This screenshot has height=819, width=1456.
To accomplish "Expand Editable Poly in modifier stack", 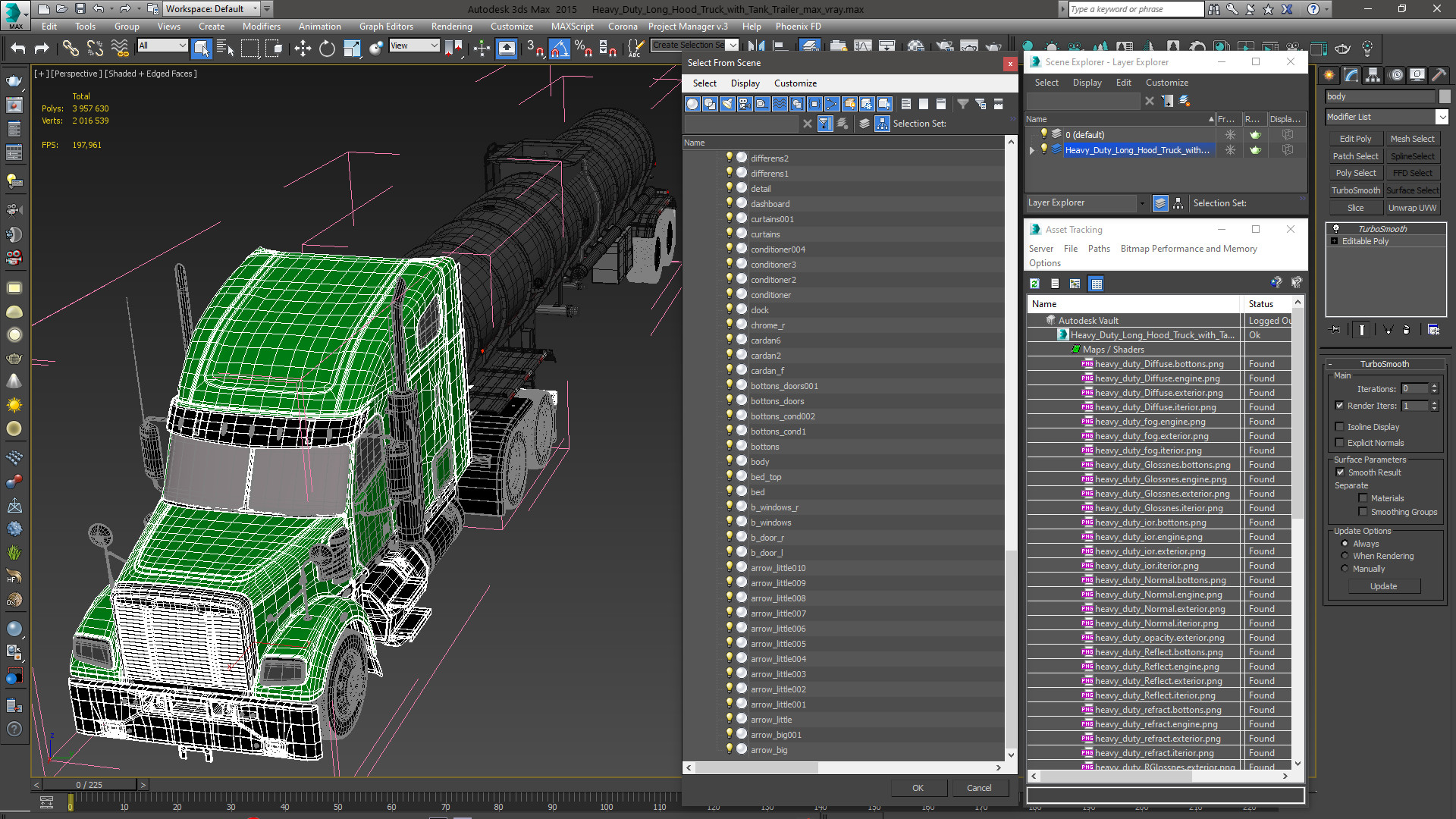I will [x=1334, y=241].
